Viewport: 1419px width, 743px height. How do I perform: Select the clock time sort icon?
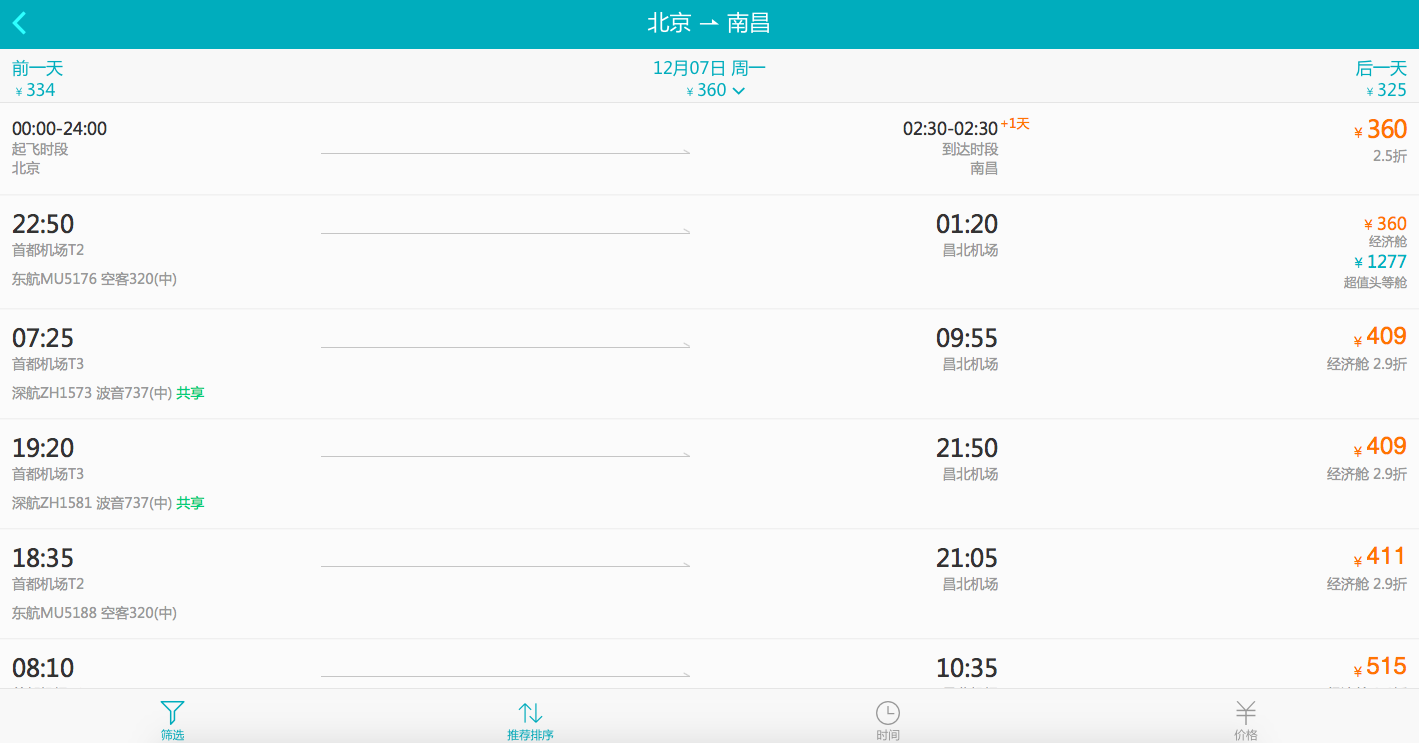(x=887, y=714)
